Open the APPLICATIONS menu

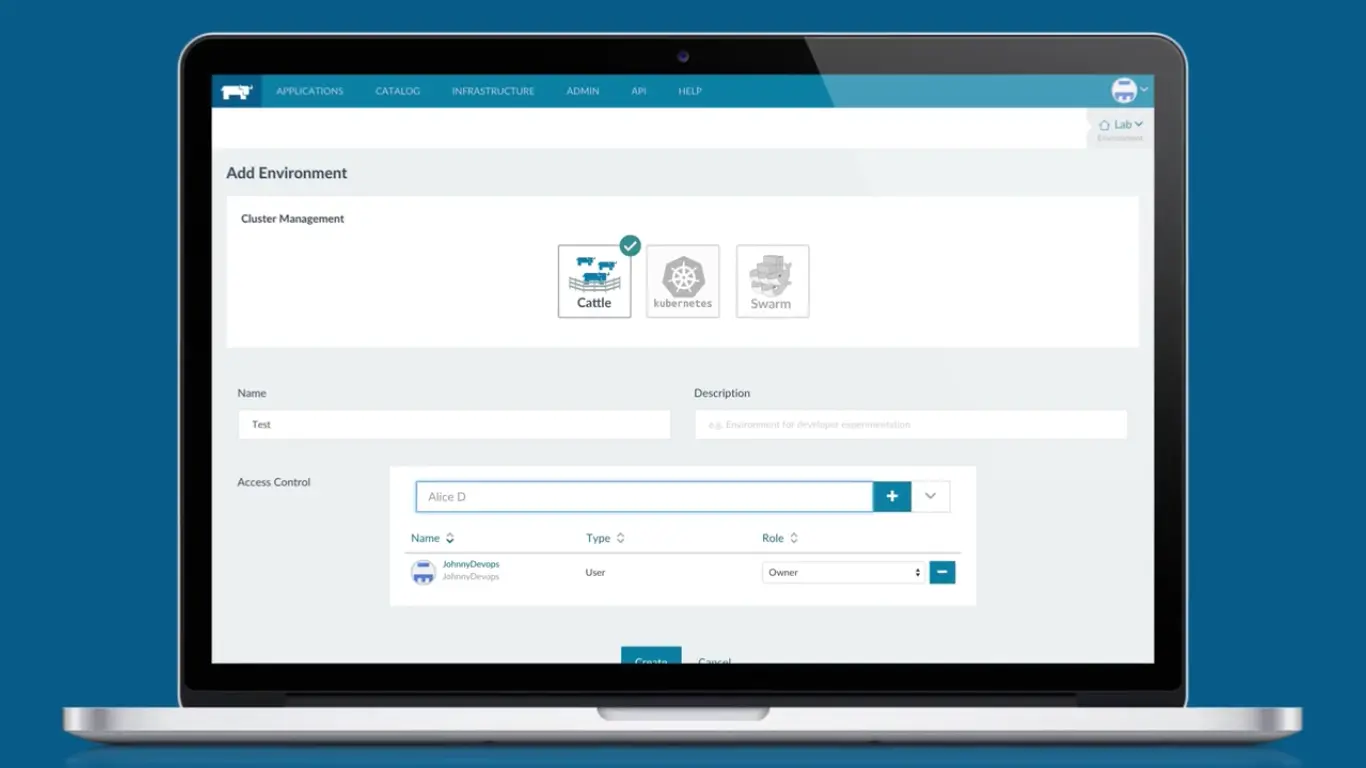point(309,91)
